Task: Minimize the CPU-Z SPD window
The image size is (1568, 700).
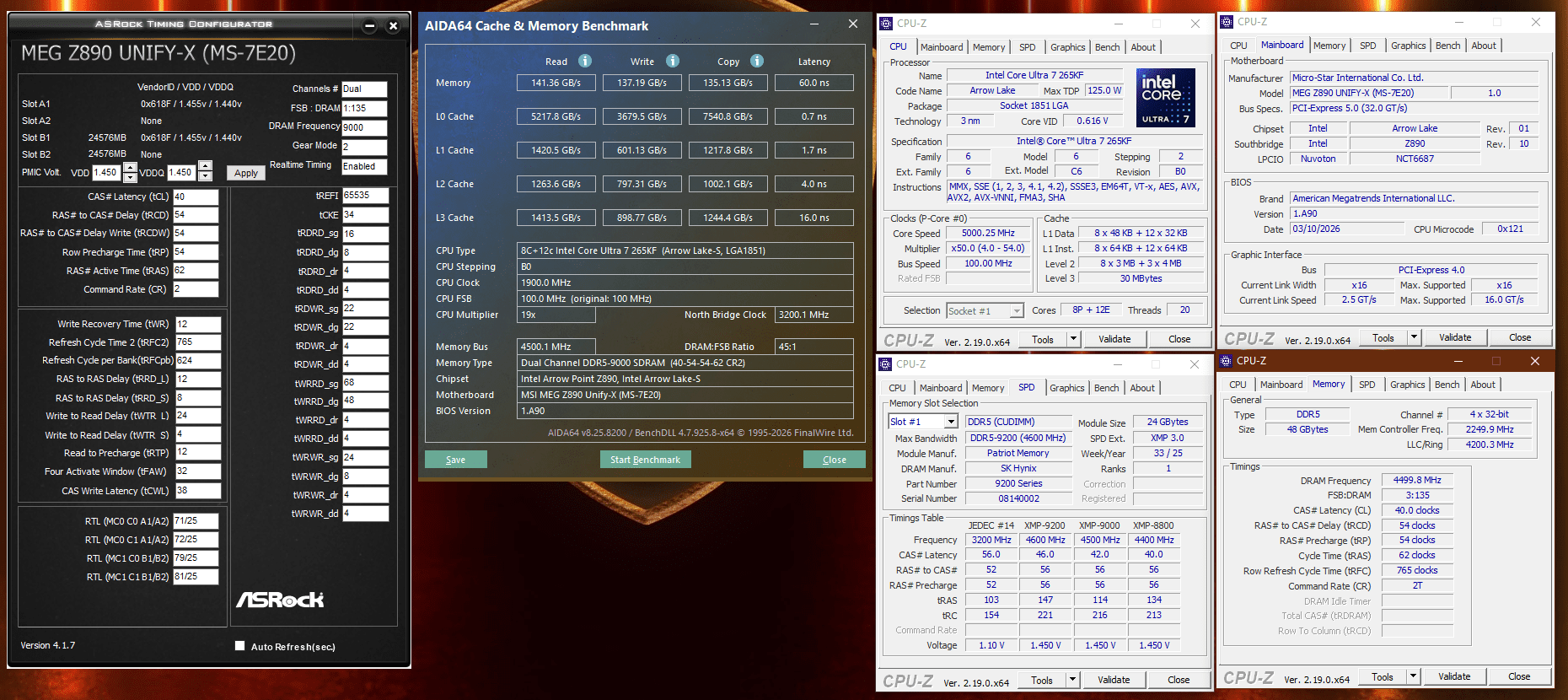Action: (1118, 364)
